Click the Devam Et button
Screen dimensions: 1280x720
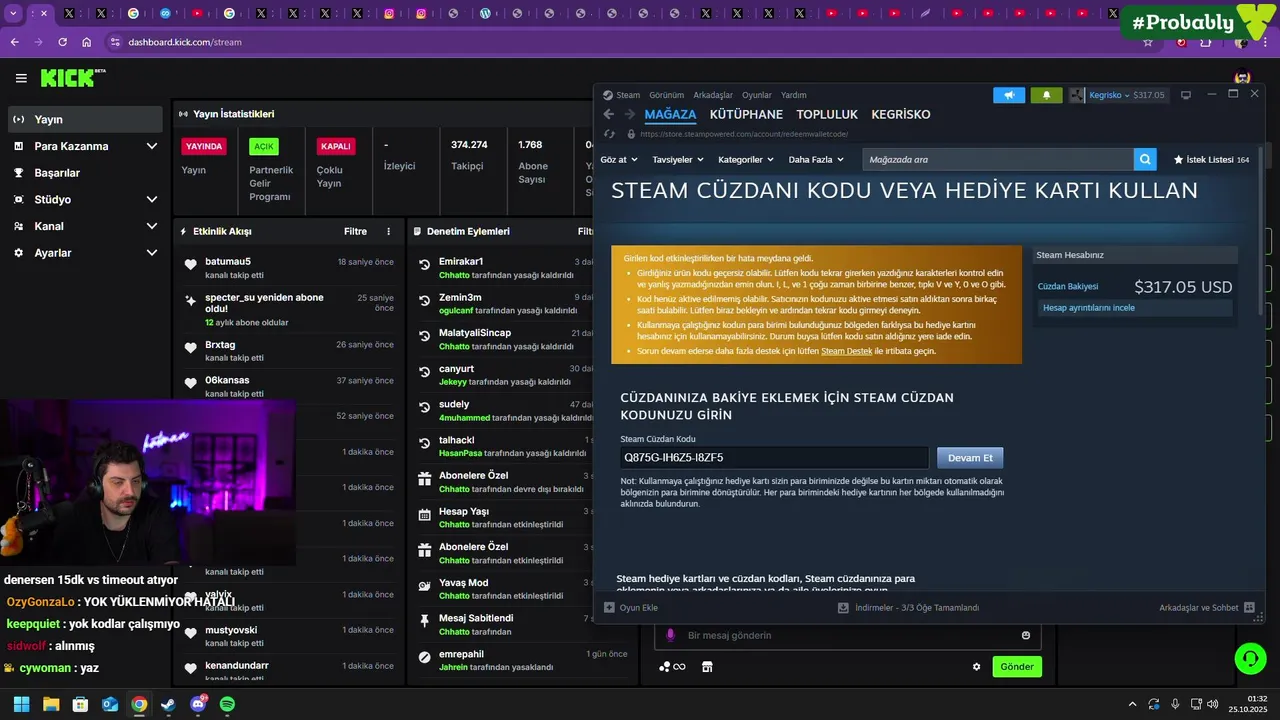pyautogui.click(x=970, y=458)
